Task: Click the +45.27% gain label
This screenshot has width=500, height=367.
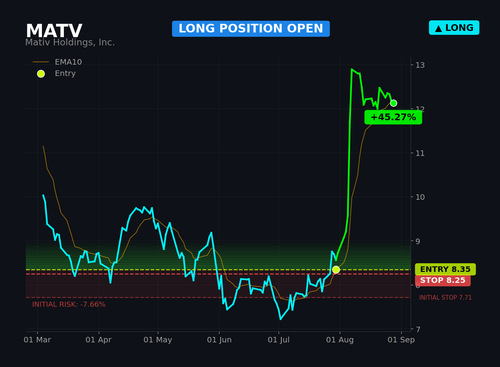Action: [393, 117]
